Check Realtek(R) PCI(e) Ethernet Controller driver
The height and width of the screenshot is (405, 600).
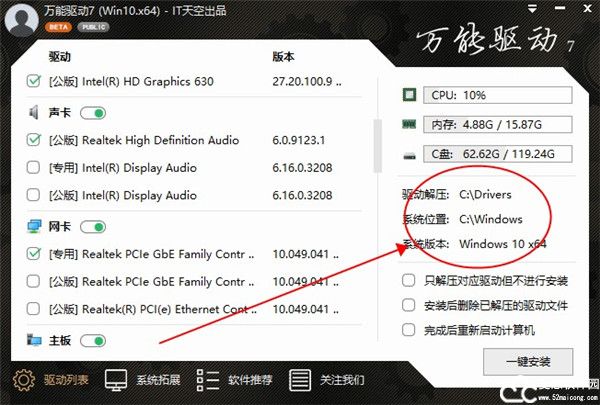(33, 309)
